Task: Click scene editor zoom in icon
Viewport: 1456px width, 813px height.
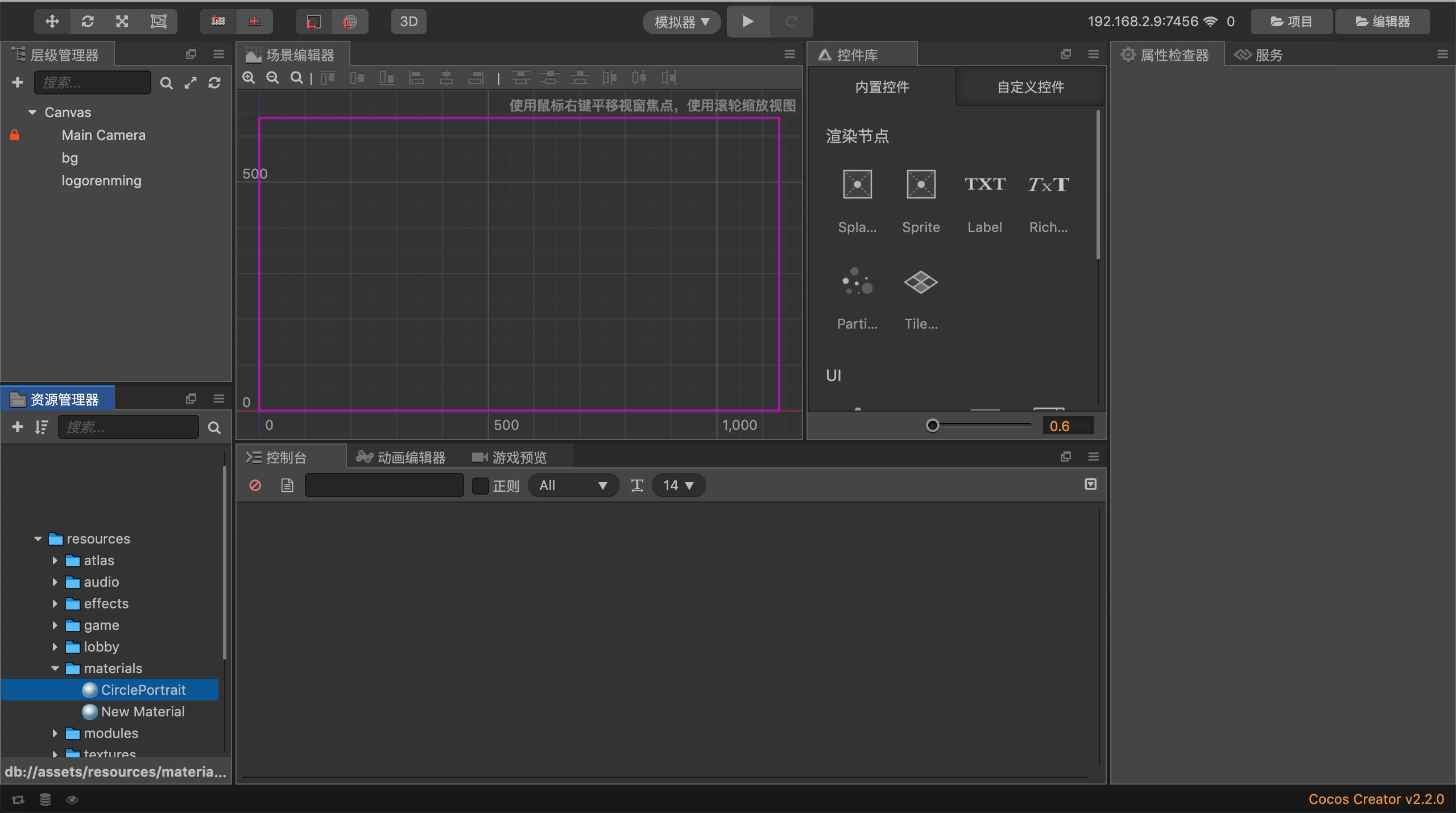Action: (x=249, y=78)
